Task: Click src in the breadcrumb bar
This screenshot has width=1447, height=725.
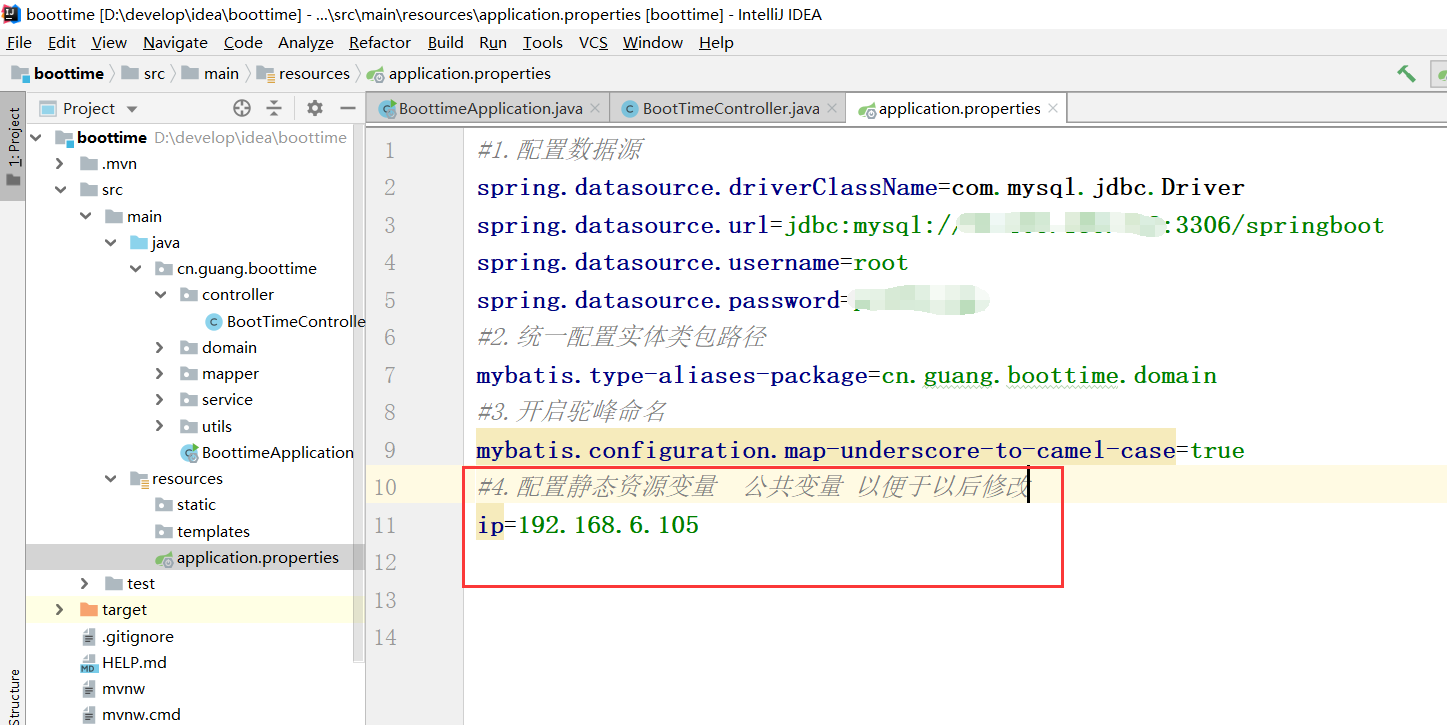Action: (143, 73)
